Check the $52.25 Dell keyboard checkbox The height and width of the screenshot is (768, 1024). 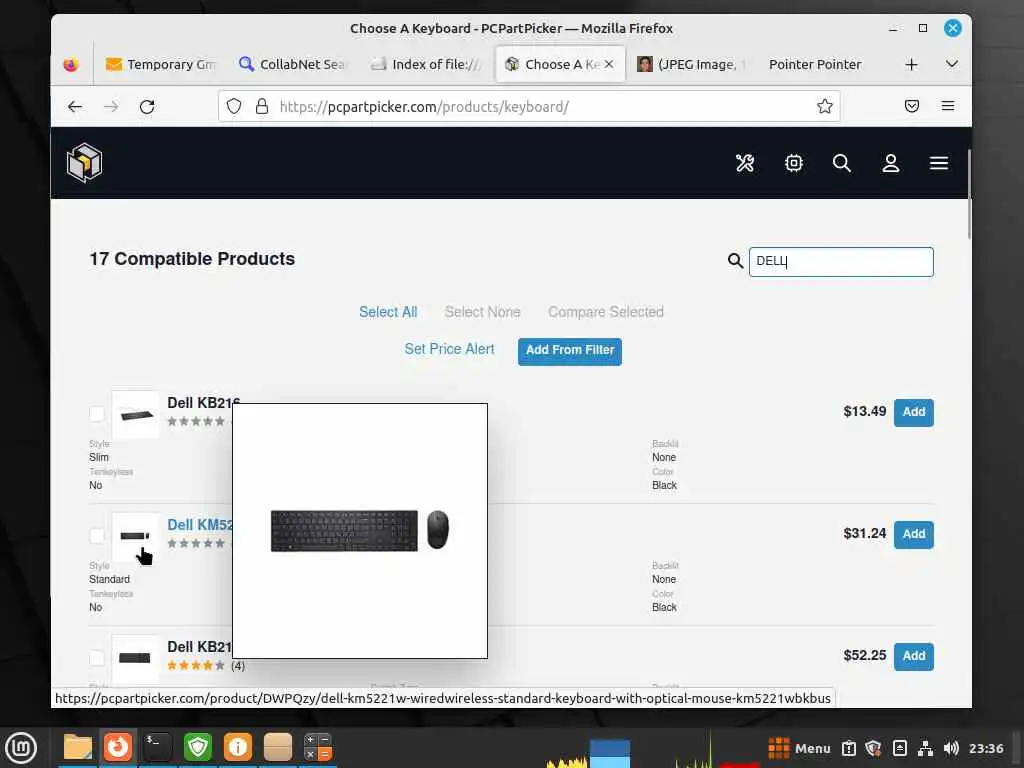click(97, 658)
